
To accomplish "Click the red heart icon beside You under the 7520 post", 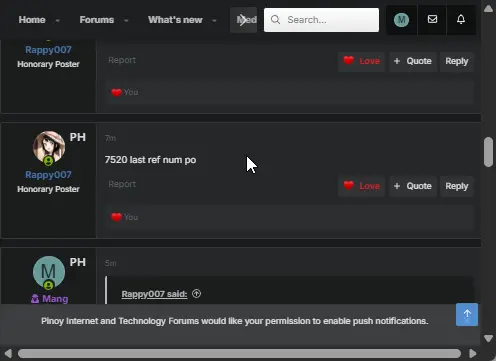I will click(x=116, y=217).
